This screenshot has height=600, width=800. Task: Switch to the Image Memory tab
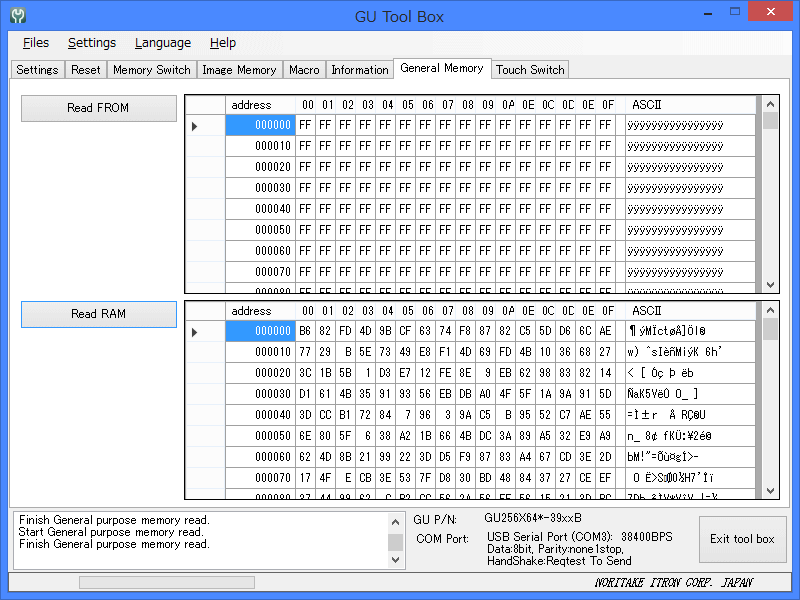pyautogui.click(x=239, y=70)
